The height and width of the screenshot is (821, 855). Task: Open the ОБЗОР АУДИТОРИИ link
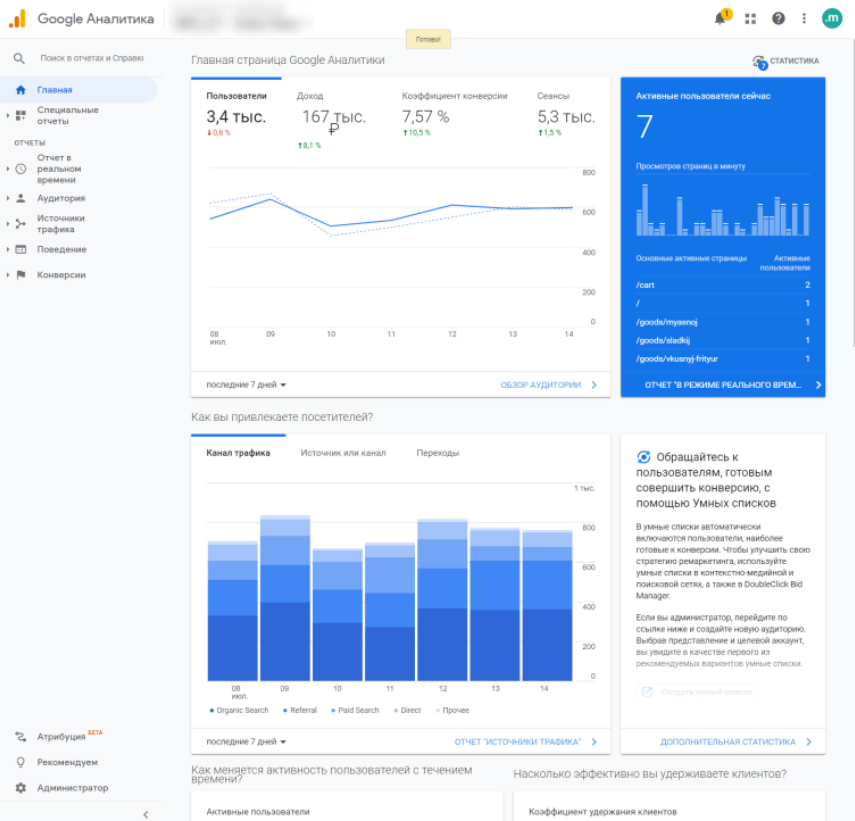(541, 385)
